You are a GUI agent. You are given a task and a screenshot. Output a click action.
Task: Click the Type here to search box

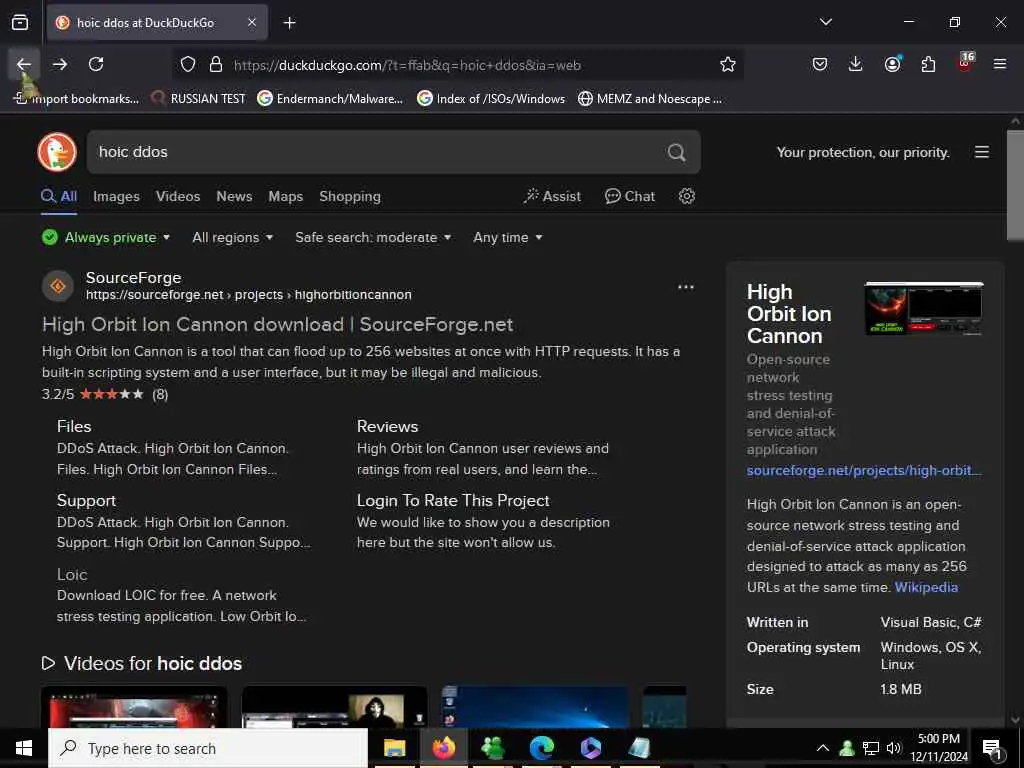(208, 748)
